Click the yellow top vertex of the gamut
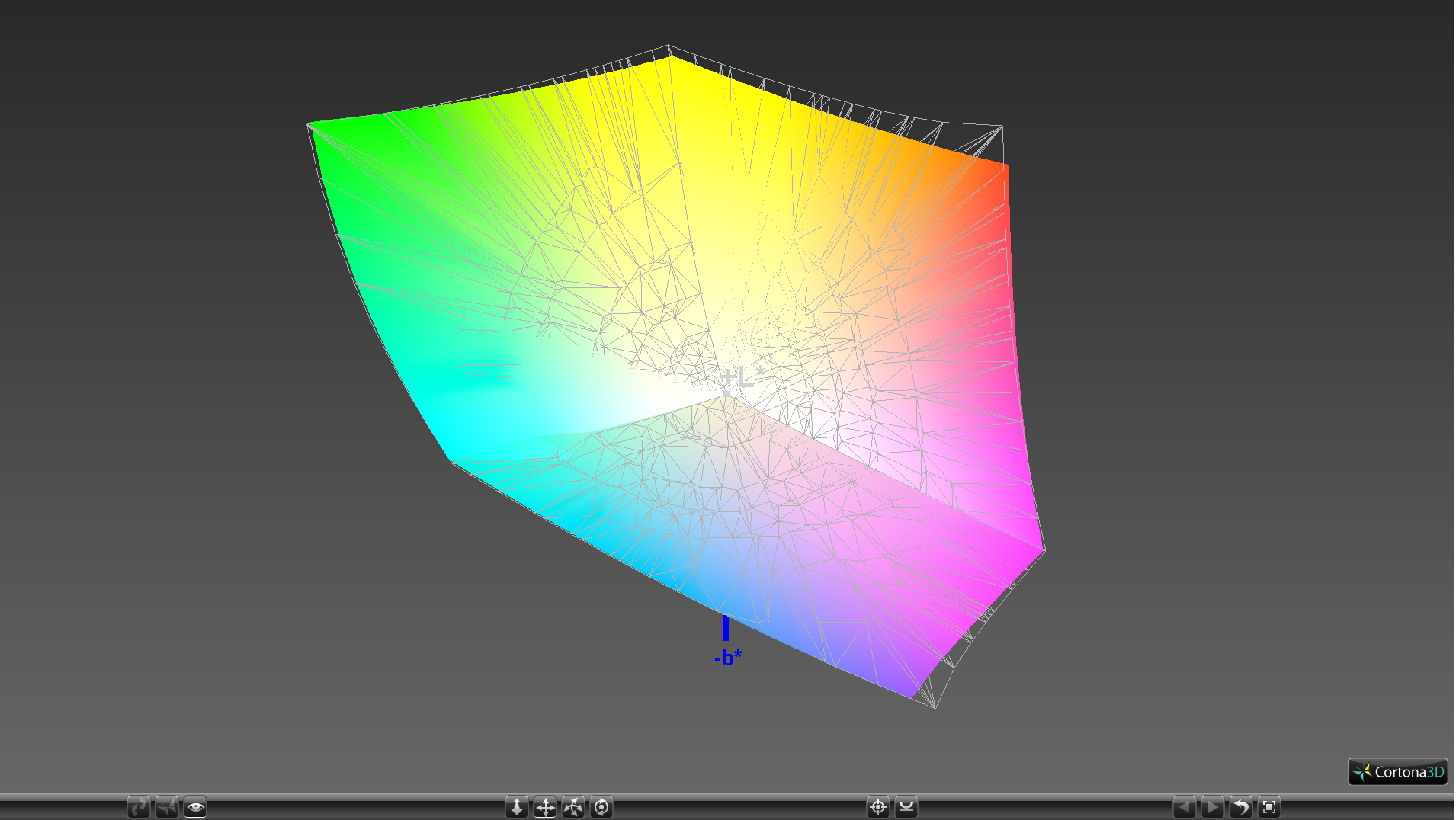 tap(670, 58)
